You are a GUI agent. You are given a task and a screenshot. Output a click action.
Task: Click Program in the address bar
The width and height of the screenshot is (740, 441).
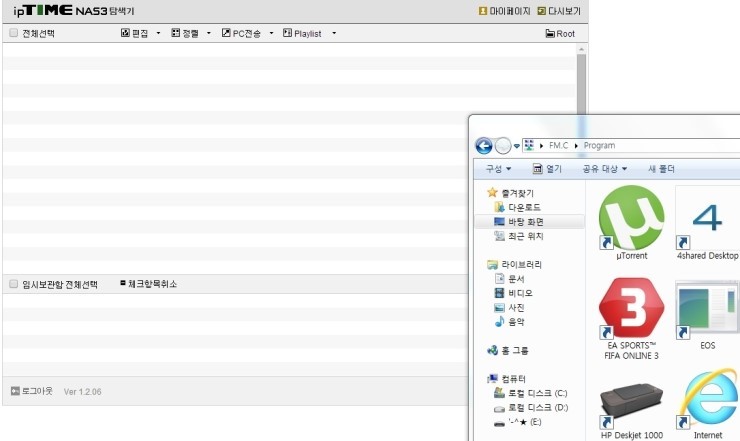tap(599, 145)
